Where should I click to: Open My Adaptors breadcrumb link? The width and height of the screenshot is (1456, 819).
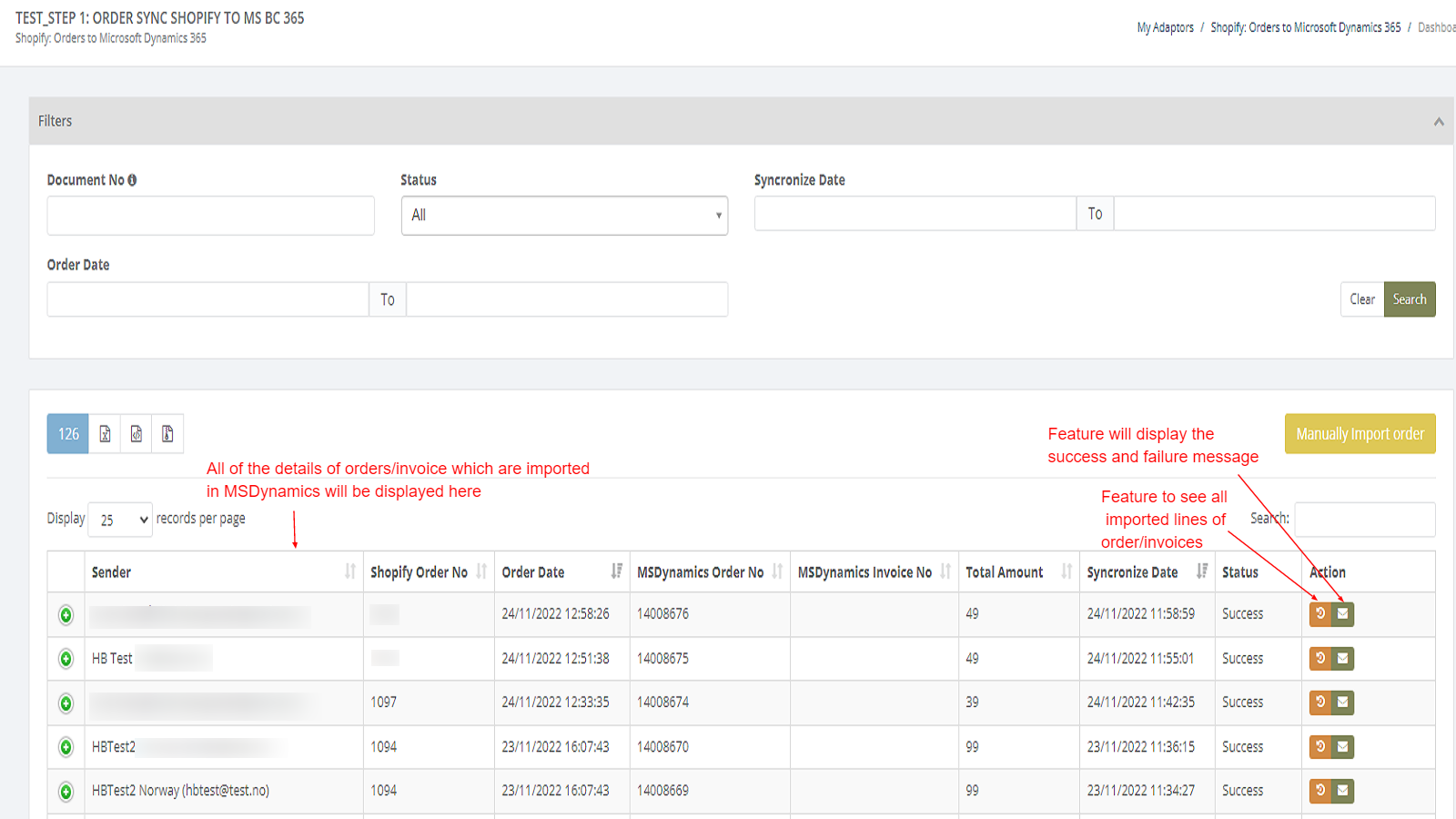click(1165, 27)
